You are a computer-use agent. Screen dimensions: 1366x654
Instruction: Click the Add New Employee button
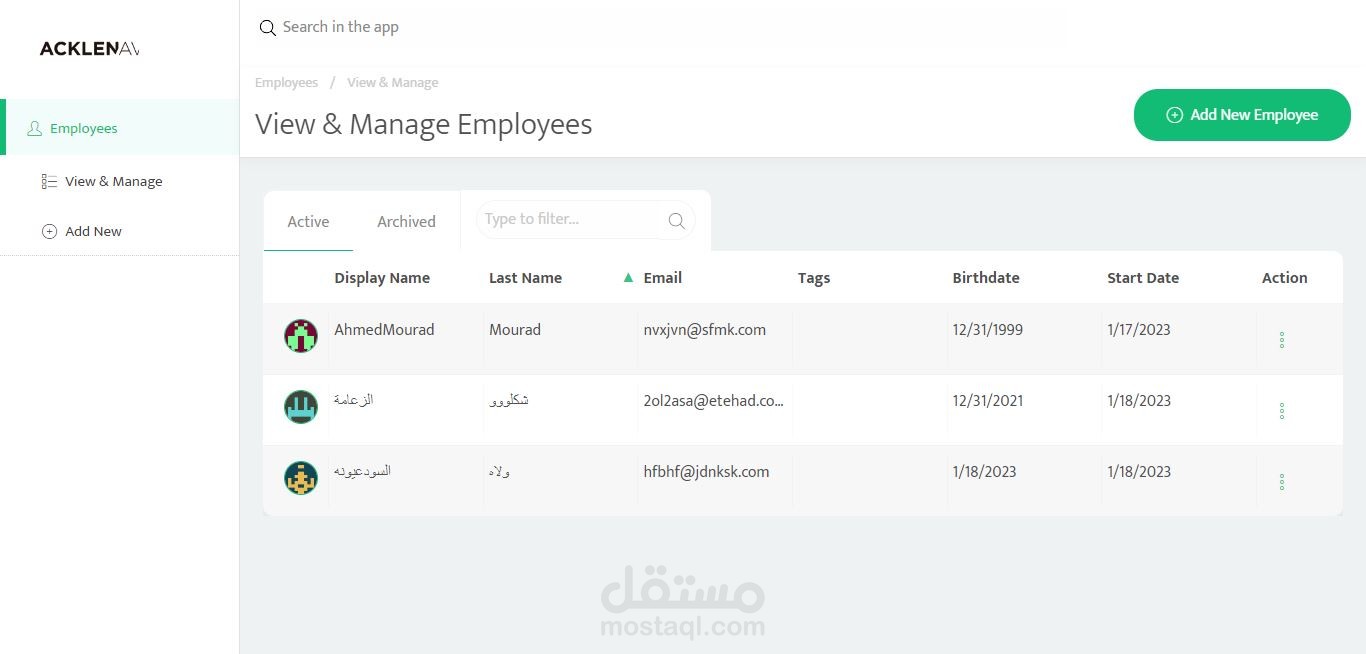coord(1242,115)
